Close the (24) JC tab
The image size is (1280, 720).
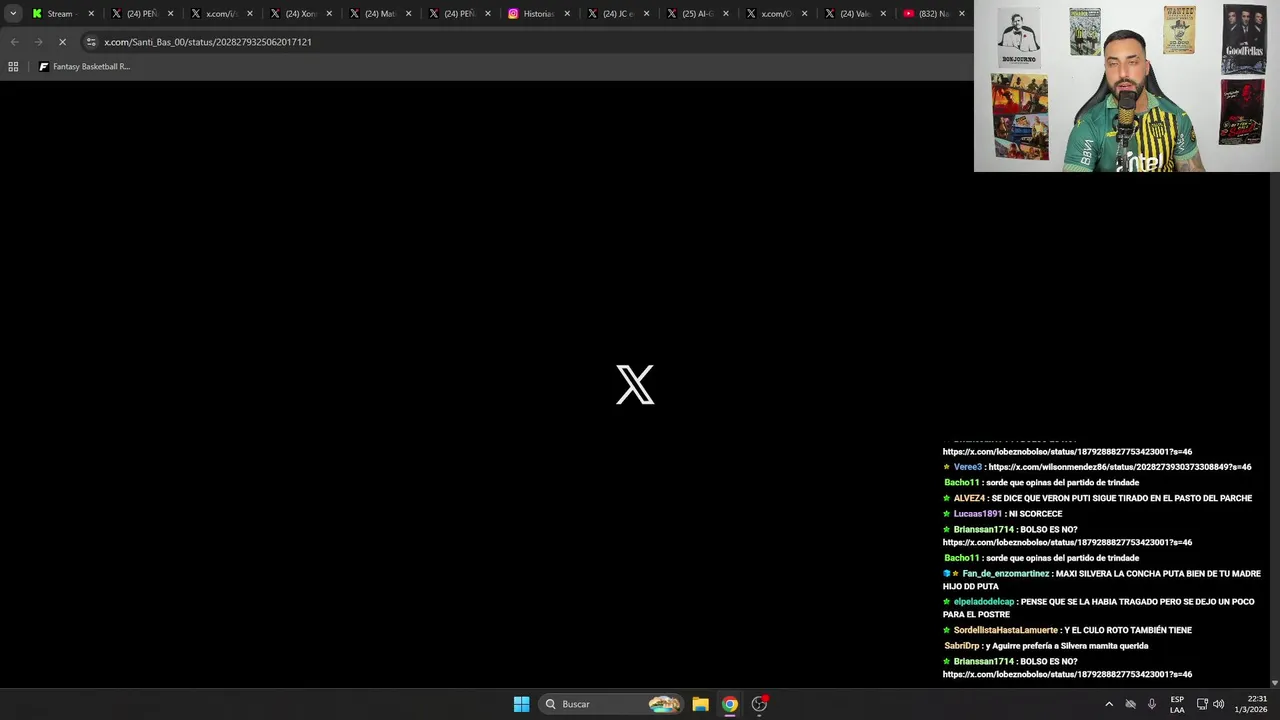[646, 14]
